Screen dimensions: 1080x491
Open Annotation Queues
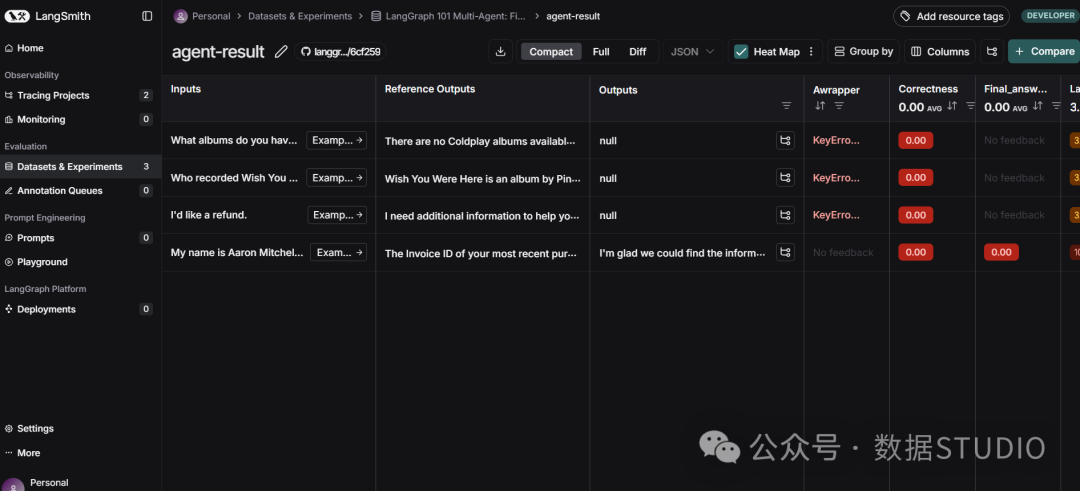coord(81,191)
